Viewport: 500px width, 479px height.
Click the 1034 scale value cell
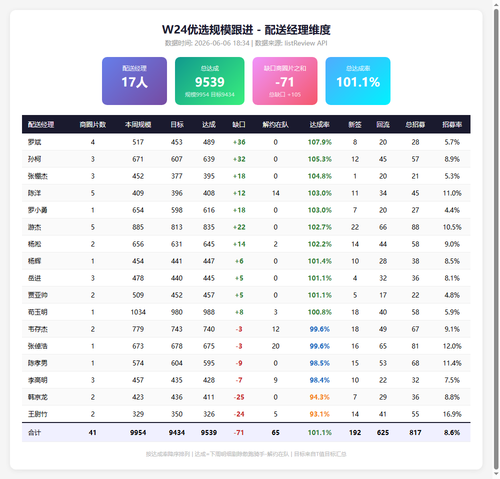point(138,312)
